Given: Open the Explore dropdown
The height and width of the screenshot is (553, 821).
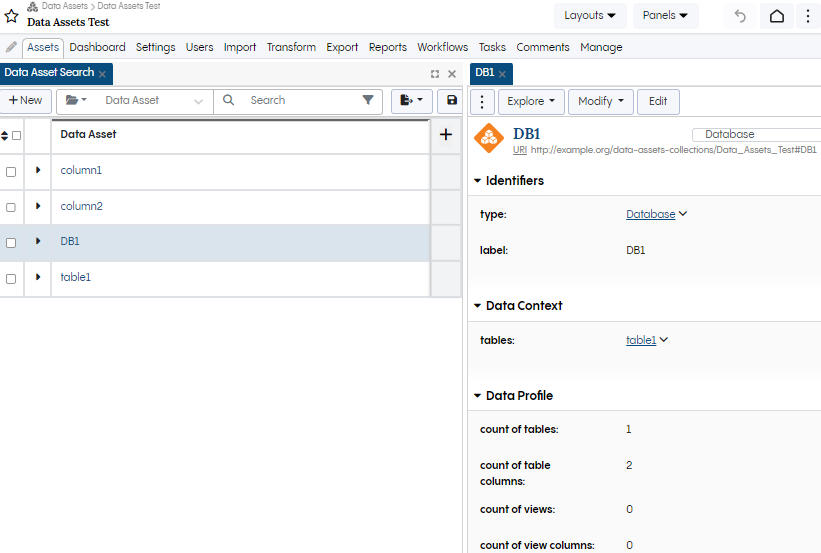Looking at the screenshot, I should [531, 102].
